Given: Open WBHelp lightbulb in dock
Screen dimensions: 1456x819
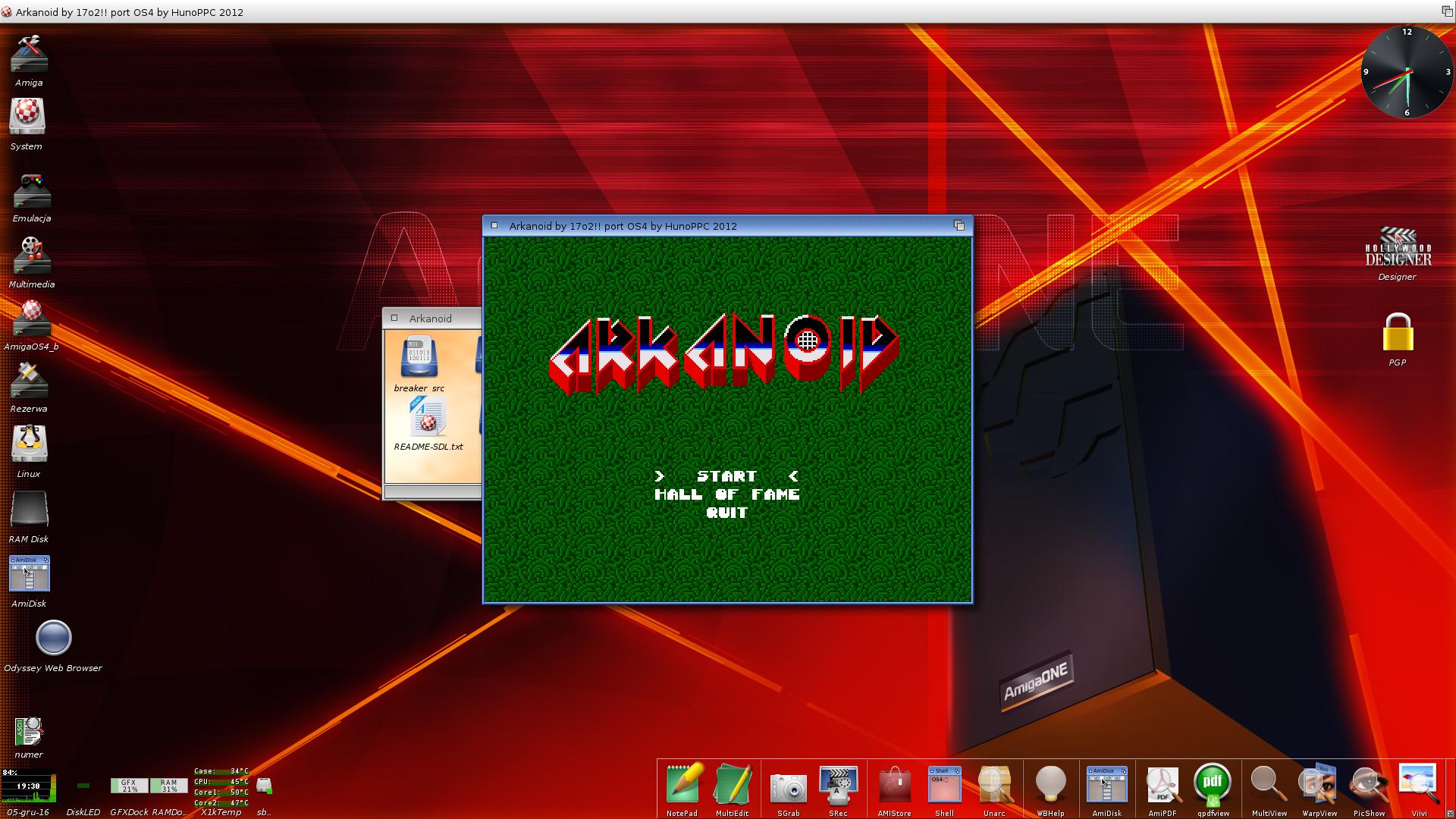Looking at the screenshot, I should click(1051, 785).
